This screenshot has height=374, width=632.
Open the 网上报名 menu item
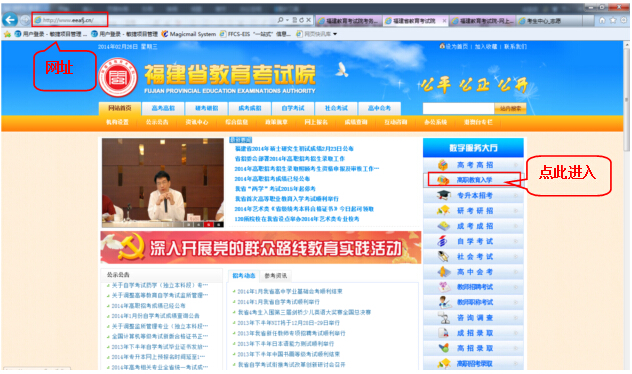click(316, 122)
